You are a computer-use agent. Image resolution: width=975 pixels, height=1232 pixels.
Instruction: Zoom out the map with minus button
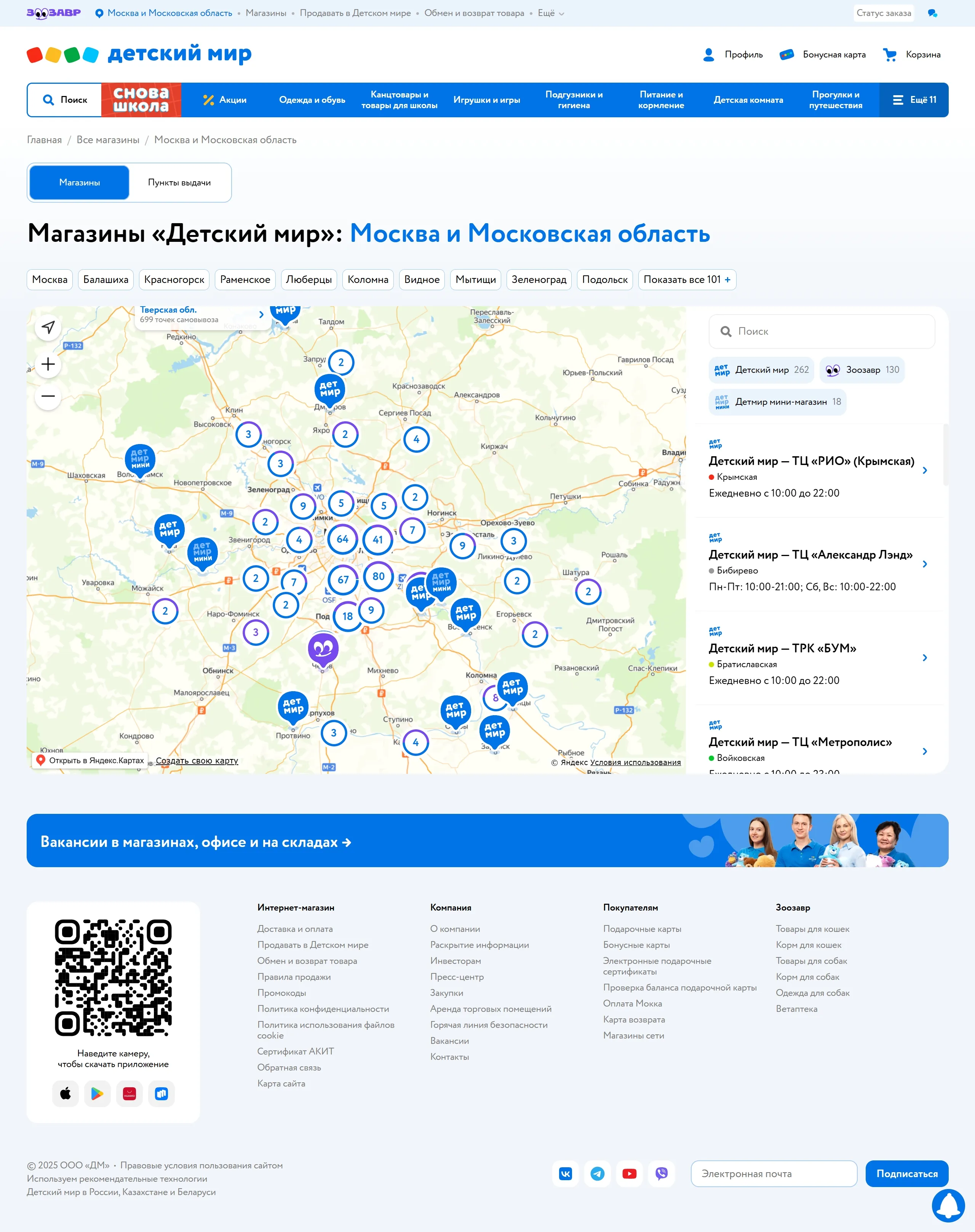(48, 396)
